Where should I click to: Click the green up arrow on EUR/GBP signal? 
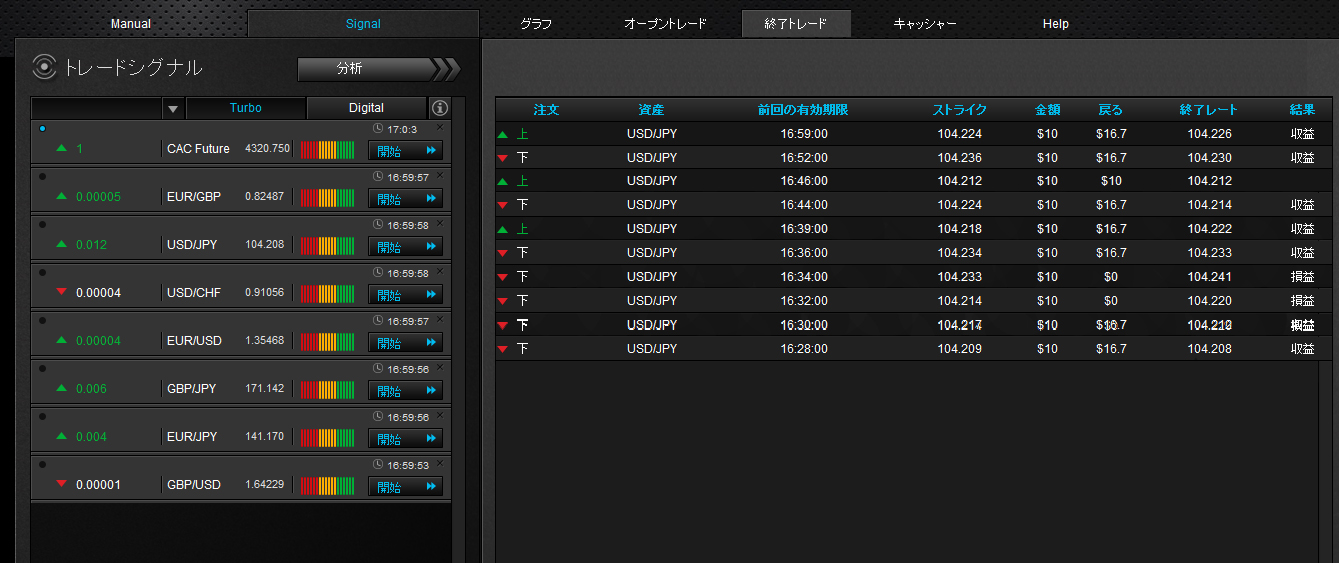62,196
